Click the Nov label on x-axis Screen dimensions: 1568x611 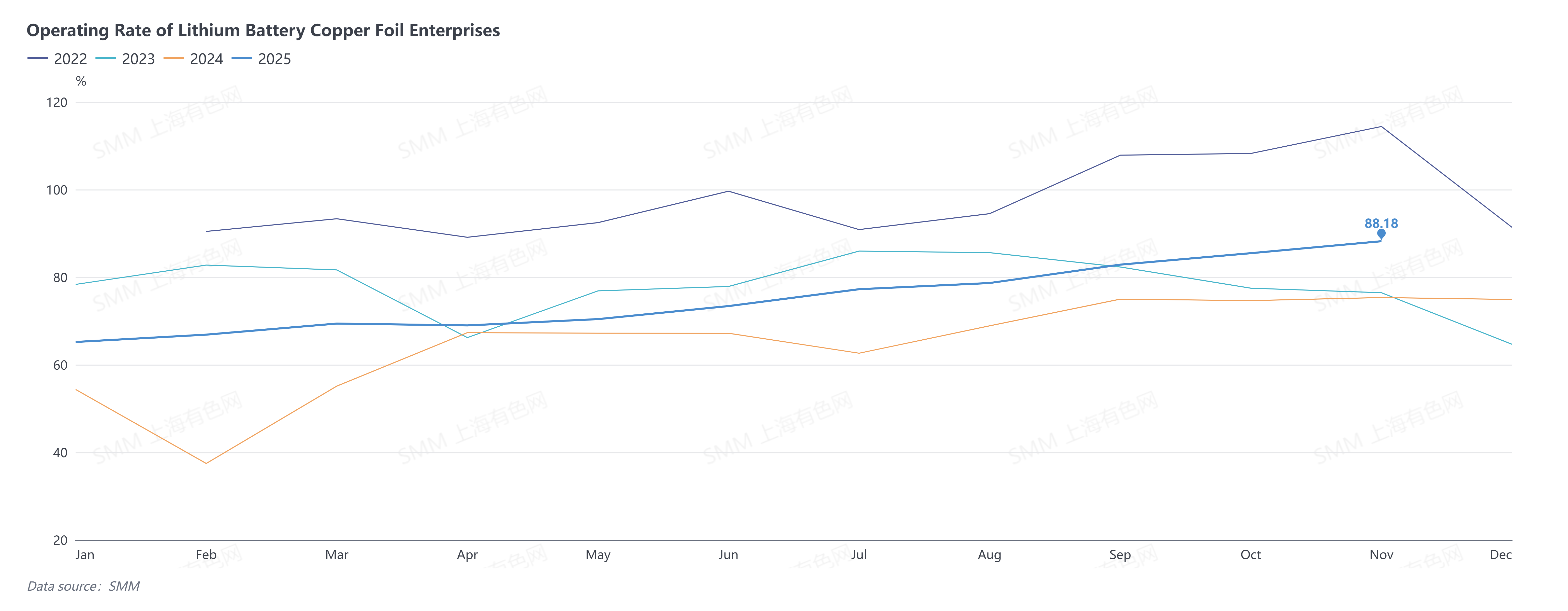coord(1381,554)
